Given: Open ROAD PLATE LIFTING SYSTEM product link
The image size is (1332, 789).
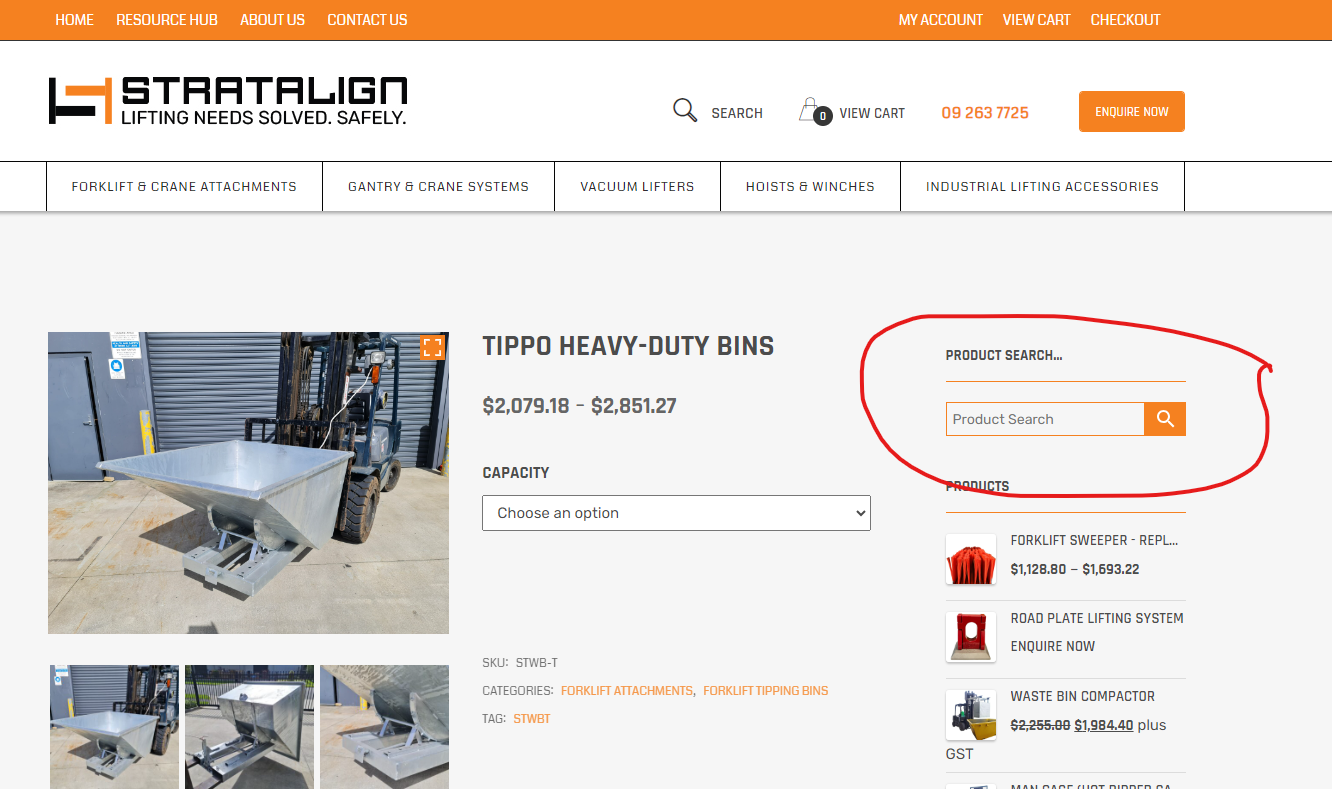Looking at the screenshot, I should pos(1097,618).
